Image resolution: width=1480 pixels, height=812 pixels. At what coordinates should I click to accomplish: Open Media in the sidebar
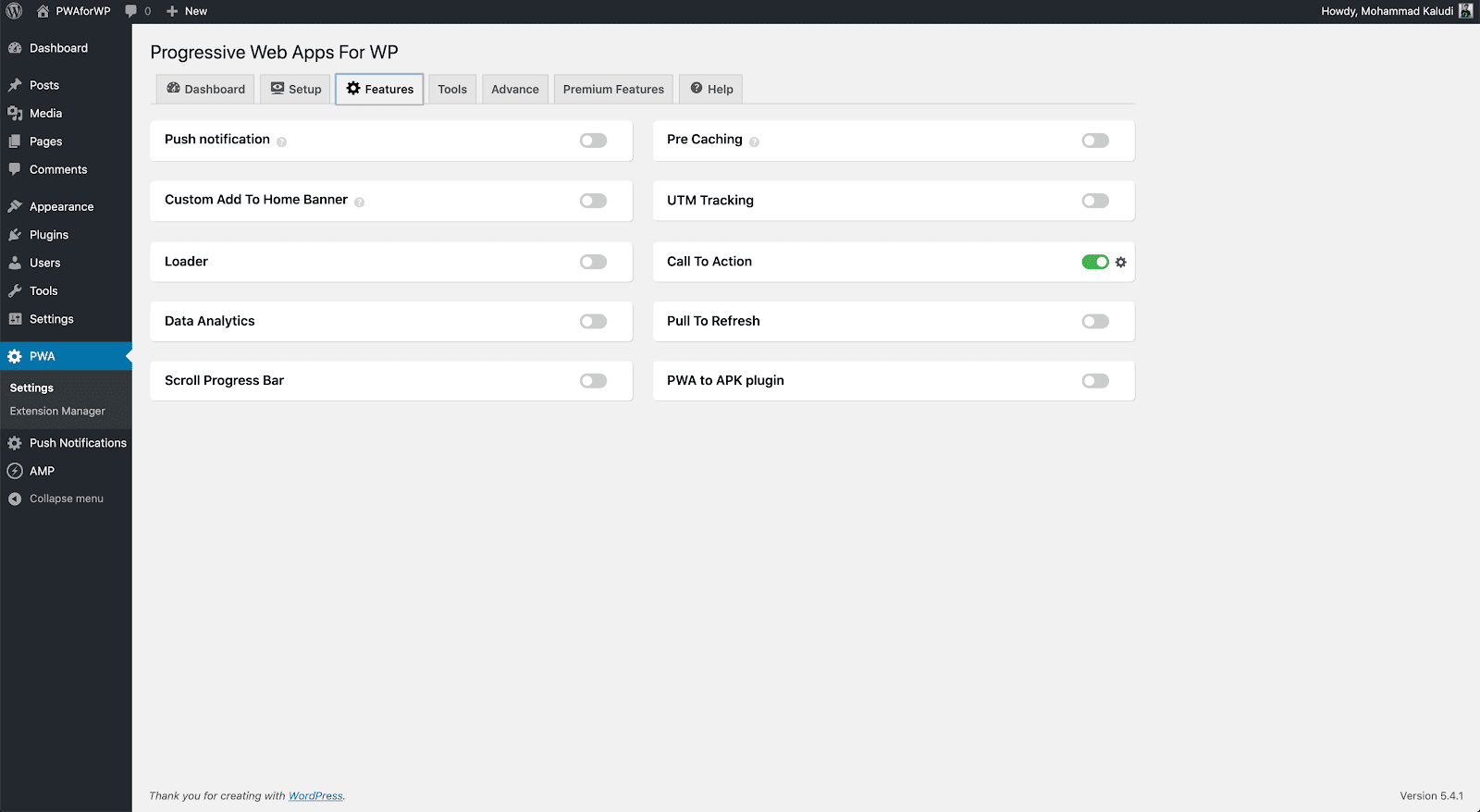click(x=66, y=113)
